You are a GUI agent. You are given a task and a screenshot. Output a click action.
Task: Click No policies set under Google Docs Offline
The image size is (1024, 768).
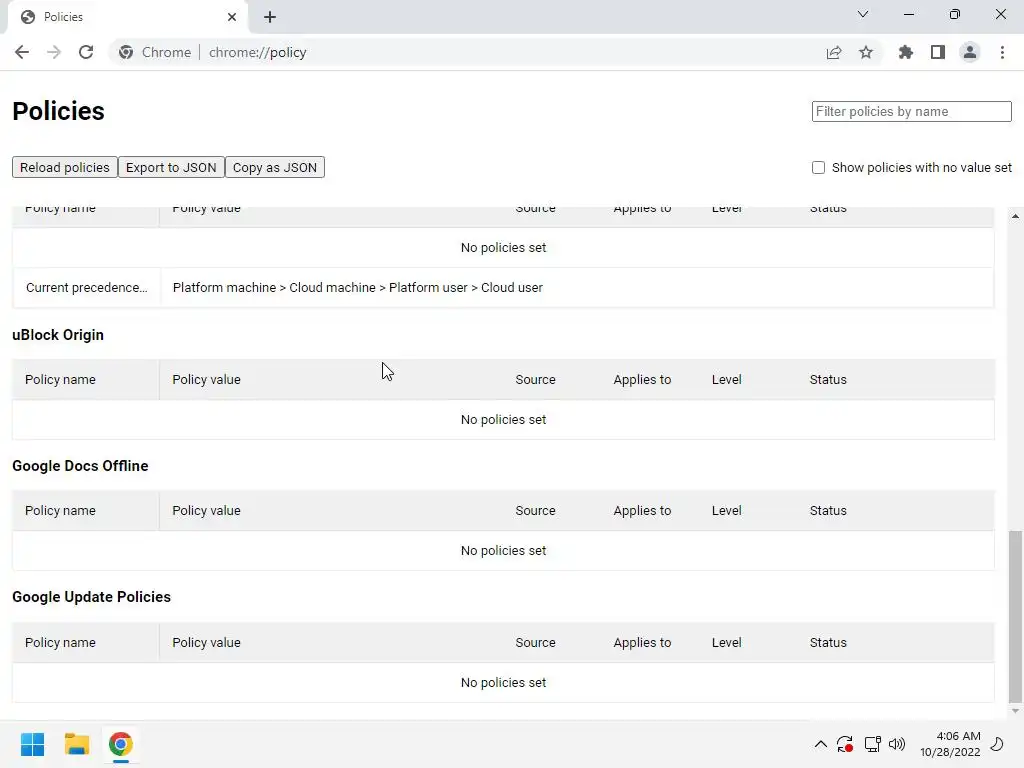[x=504, y=551]
